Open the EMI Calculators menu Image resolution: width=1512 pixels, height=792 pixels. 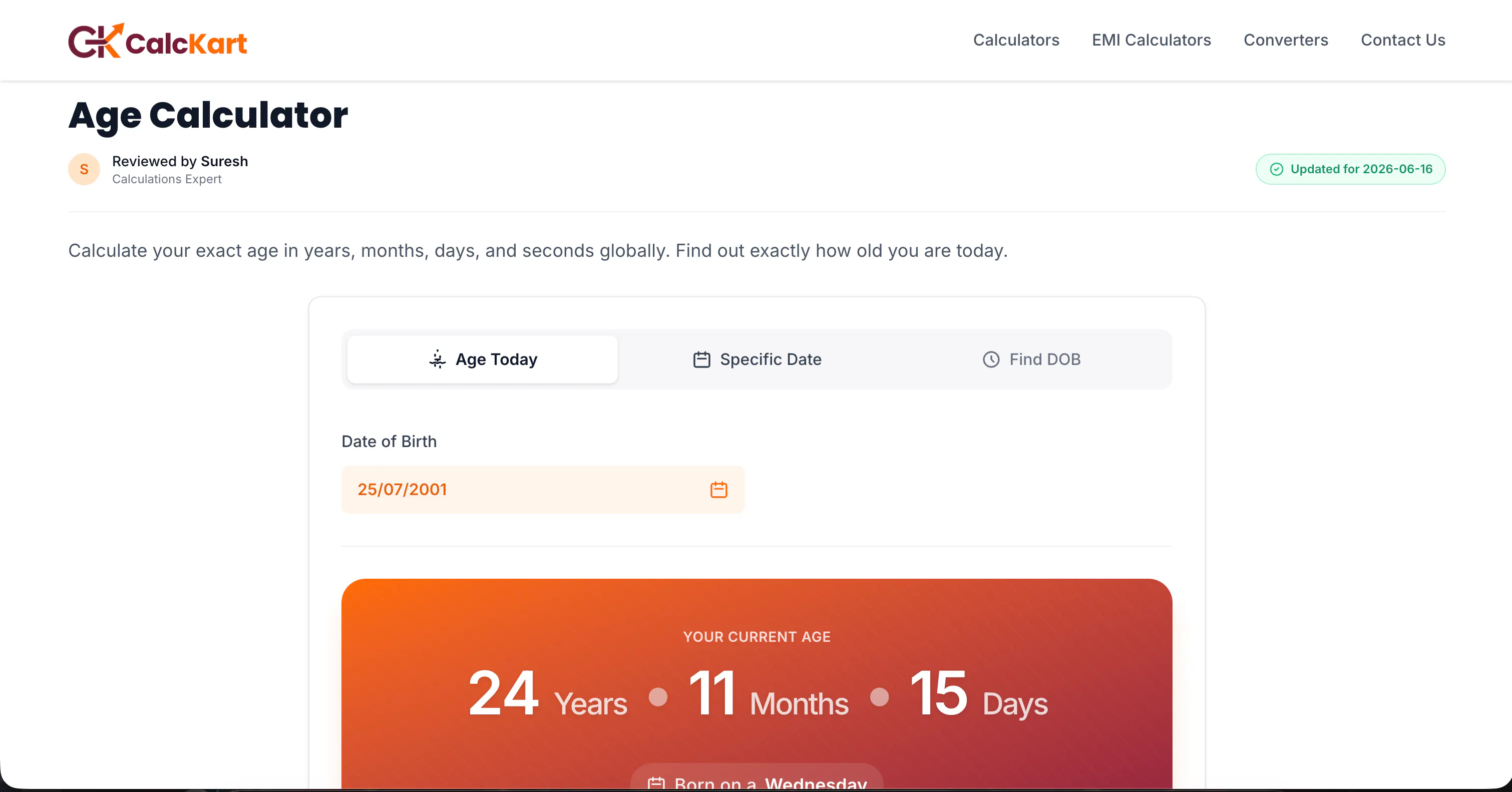pyautogui.click(x=1151, y=40)
